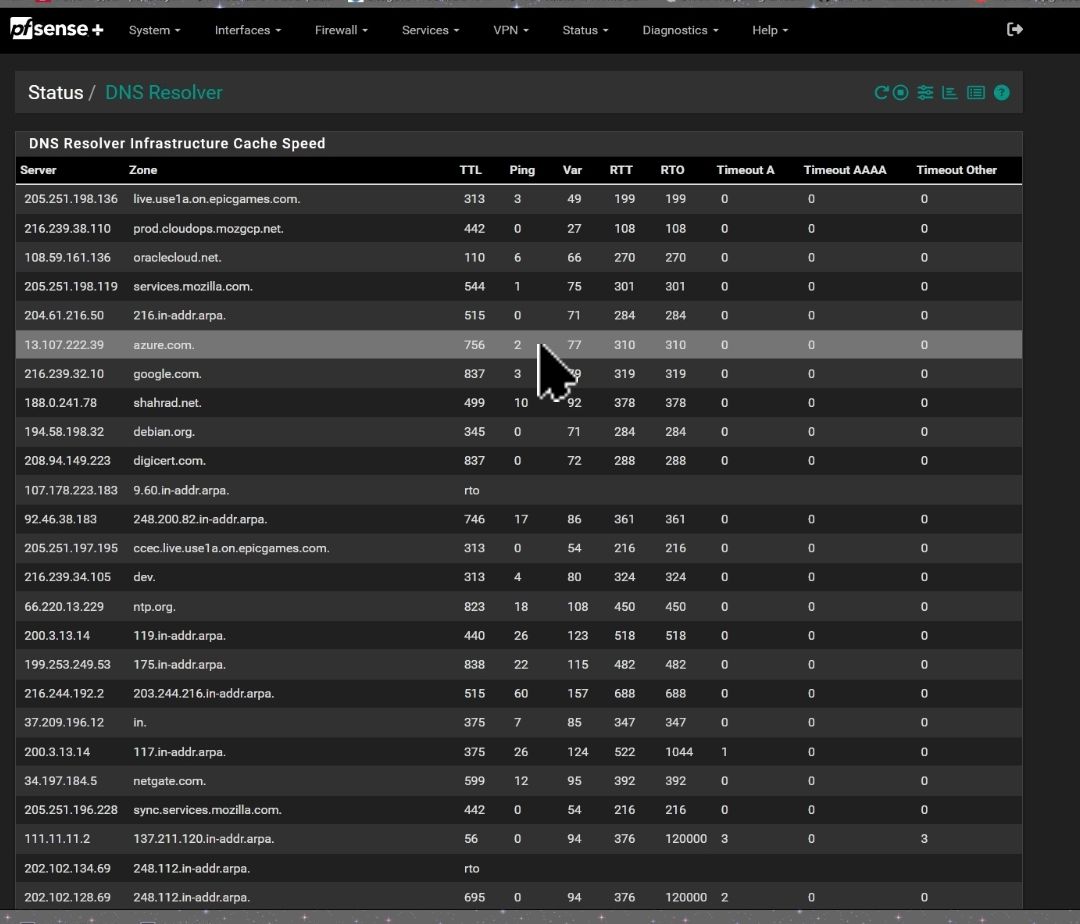Click the Status breadcrumb text
The image size is (1080, 924).
pyautogui.click(x=56, y=93)
